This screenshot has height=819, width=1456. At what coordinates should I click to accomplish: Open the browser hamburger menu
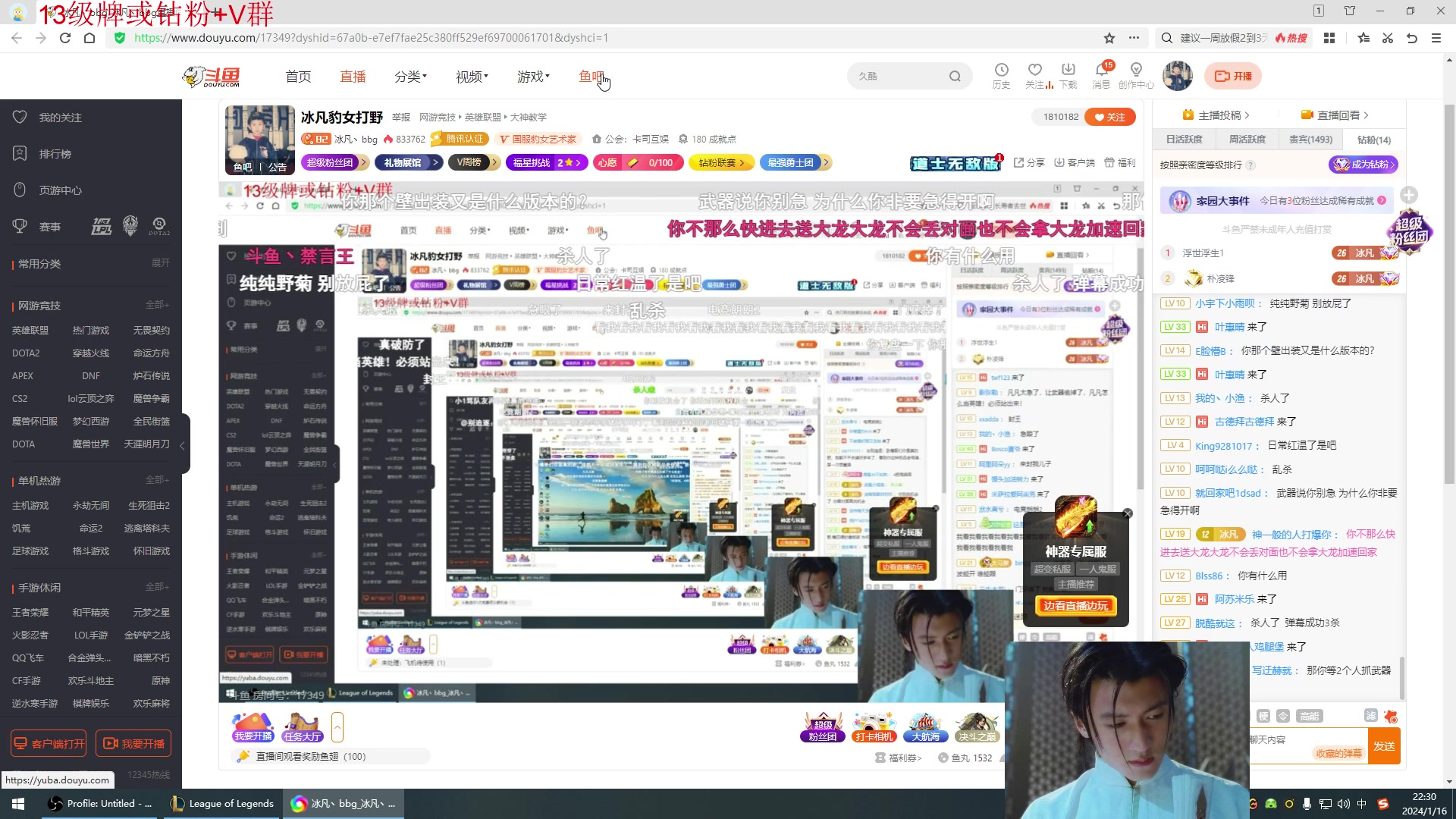coord(1436,38)
